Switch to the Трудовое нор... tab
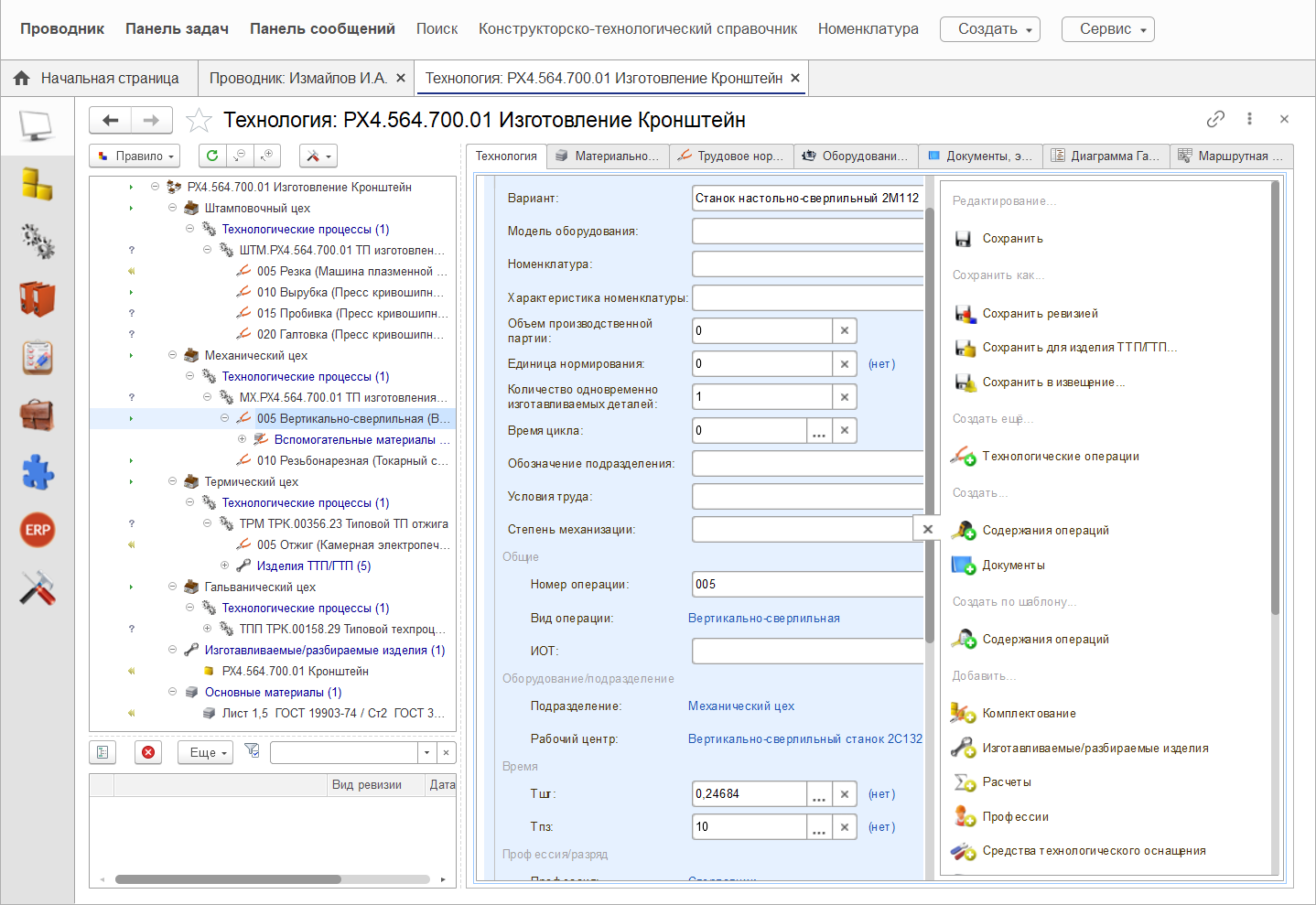The width and height of the screenshot is (1316, 905). point(731,156)
